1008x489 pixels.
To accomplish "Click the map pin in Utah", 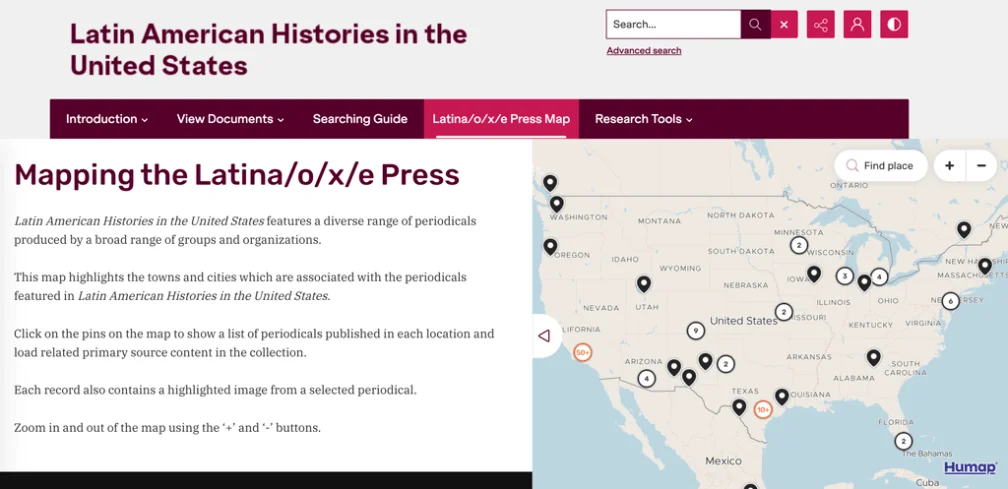I will 644,284.
